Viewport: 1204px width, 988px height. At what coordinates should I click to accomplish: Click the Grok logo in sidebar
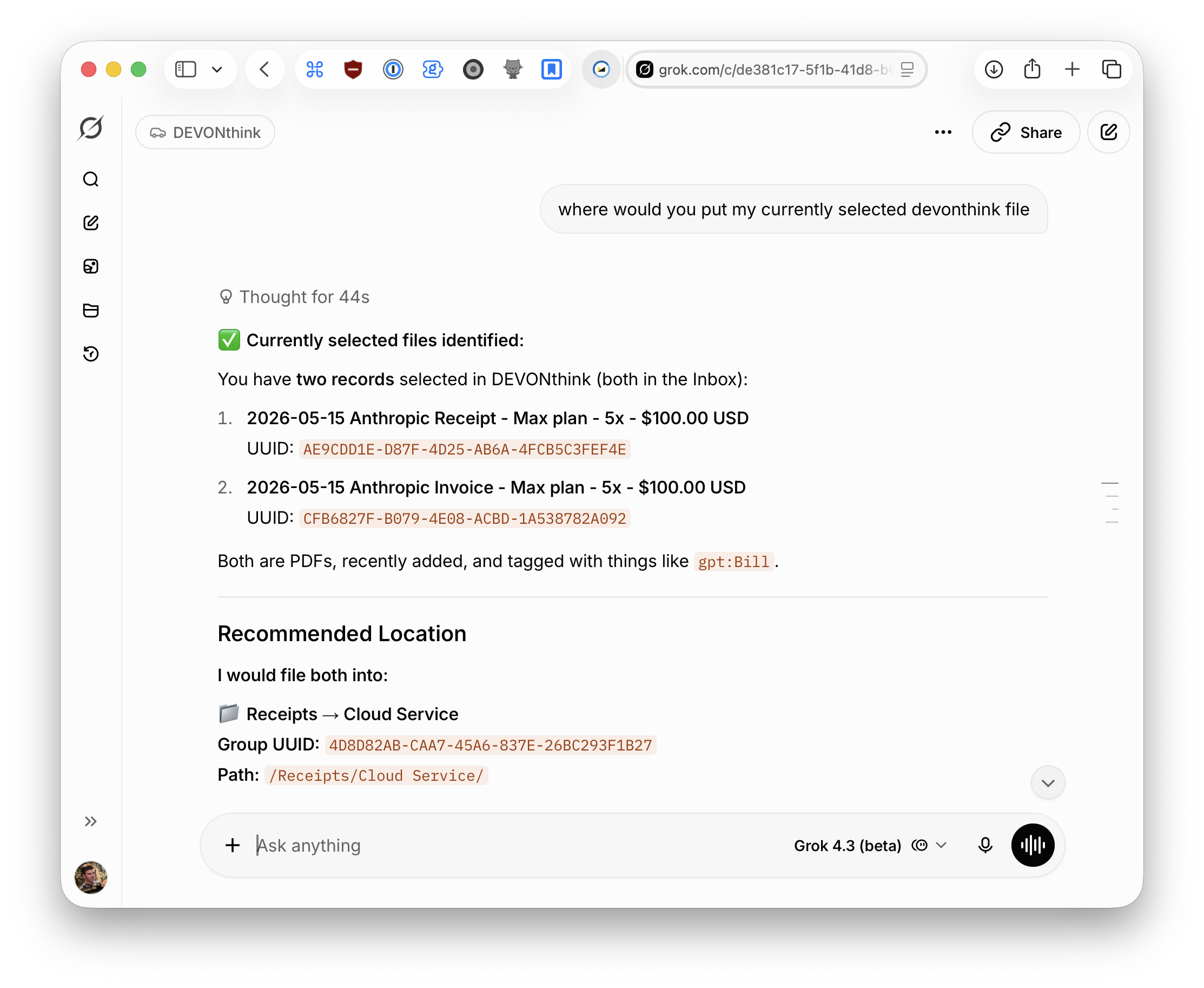tap(91, 128)
